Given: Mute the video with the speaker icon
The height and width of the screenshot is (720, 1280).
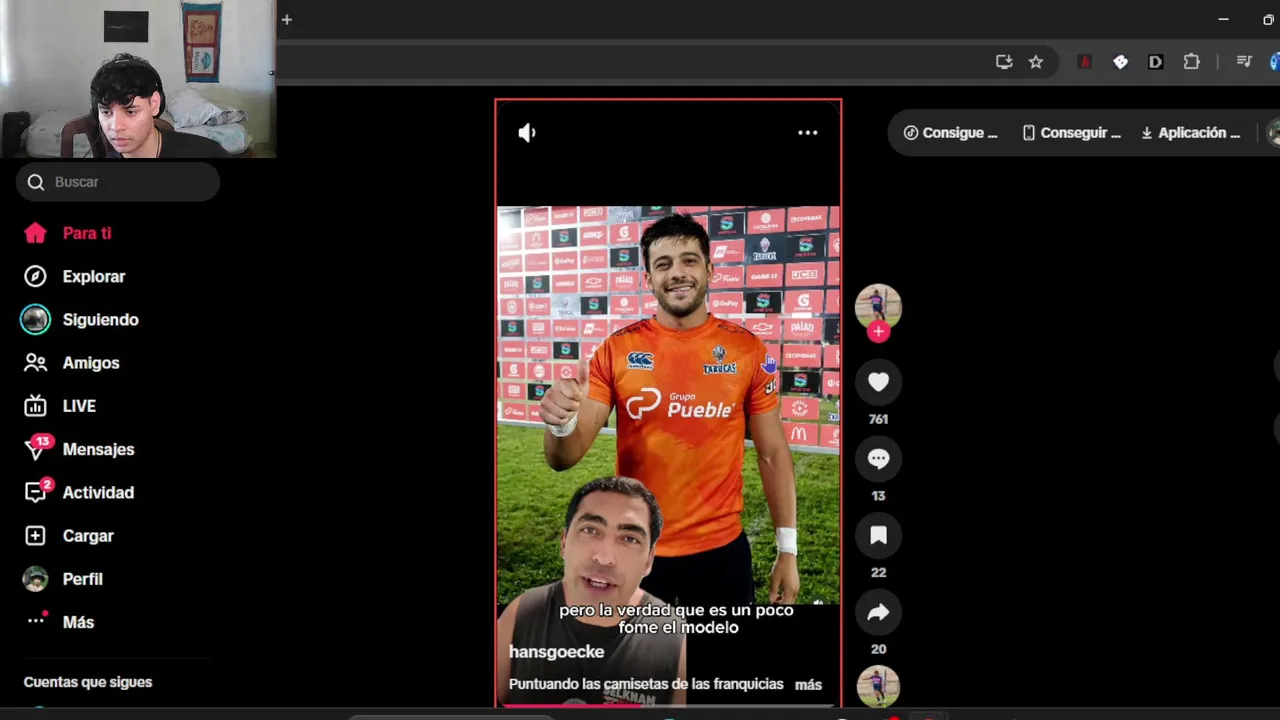Looking at the screenshot, I should tap(527, 132).
